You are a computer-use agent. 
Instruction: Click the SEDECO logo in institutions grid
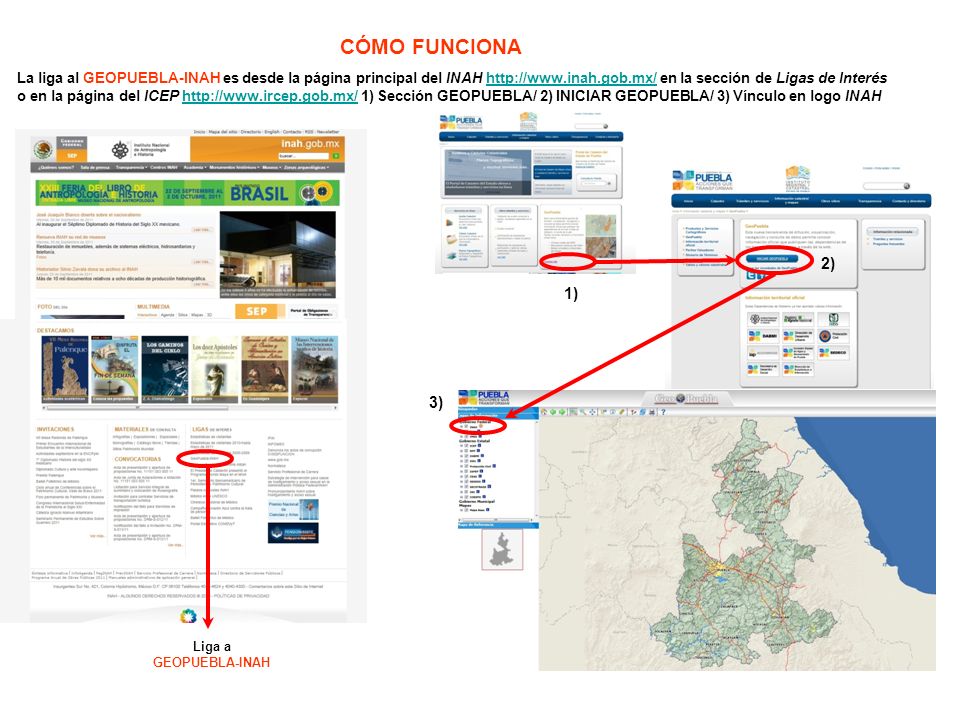[x=833, y=353]
